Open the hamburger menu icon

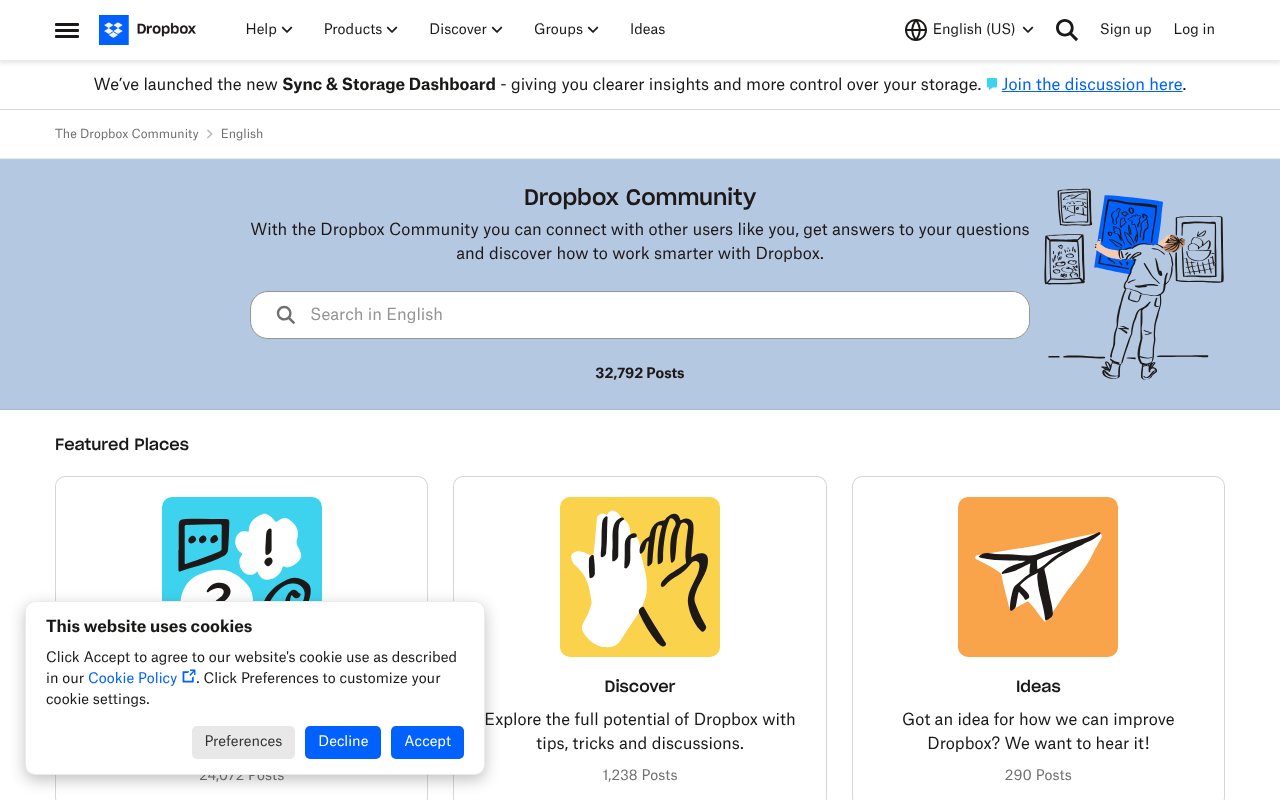tap(67, 30)
